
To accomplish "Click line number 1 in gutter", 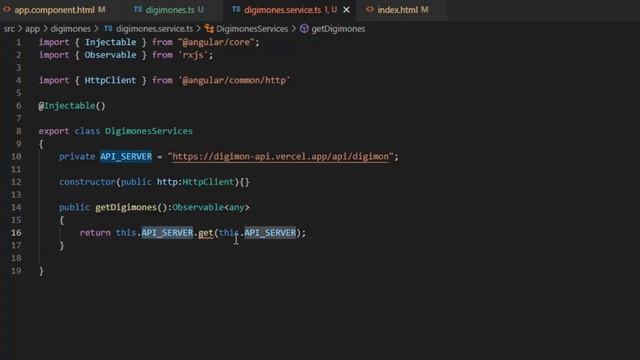I will (x=18, y=42).
